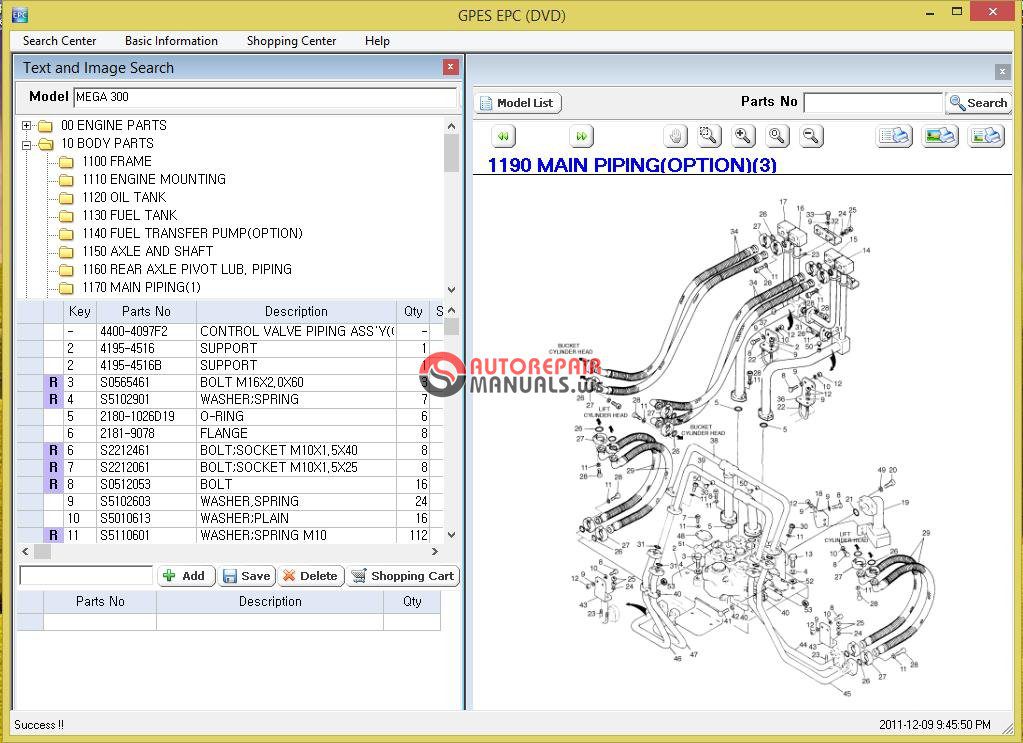Open the Search Center menu
The image size is (1023, 743).
[58, 41]
